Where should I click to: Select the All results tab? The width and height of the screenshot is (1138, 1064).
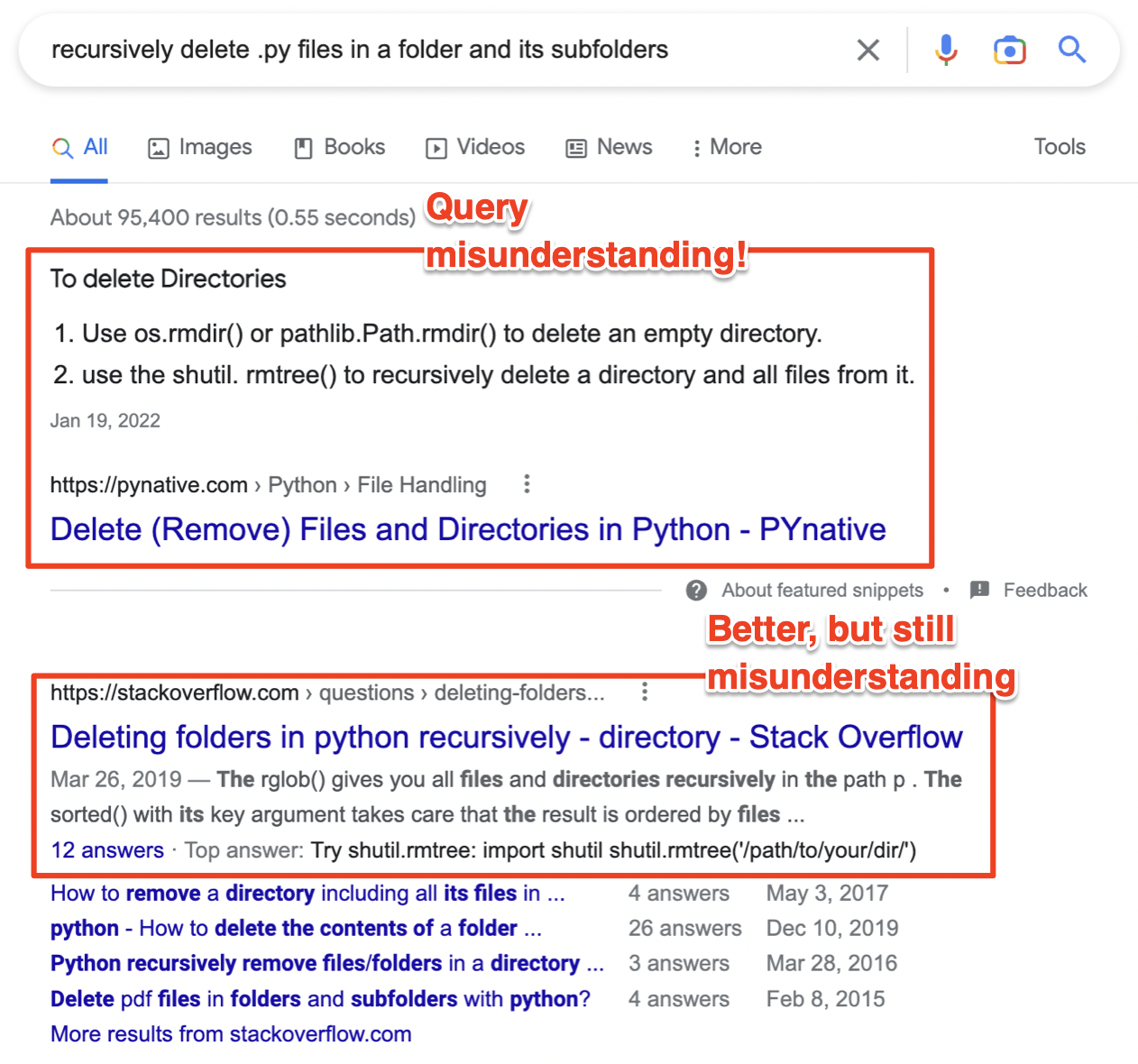[x=79, y=147]
